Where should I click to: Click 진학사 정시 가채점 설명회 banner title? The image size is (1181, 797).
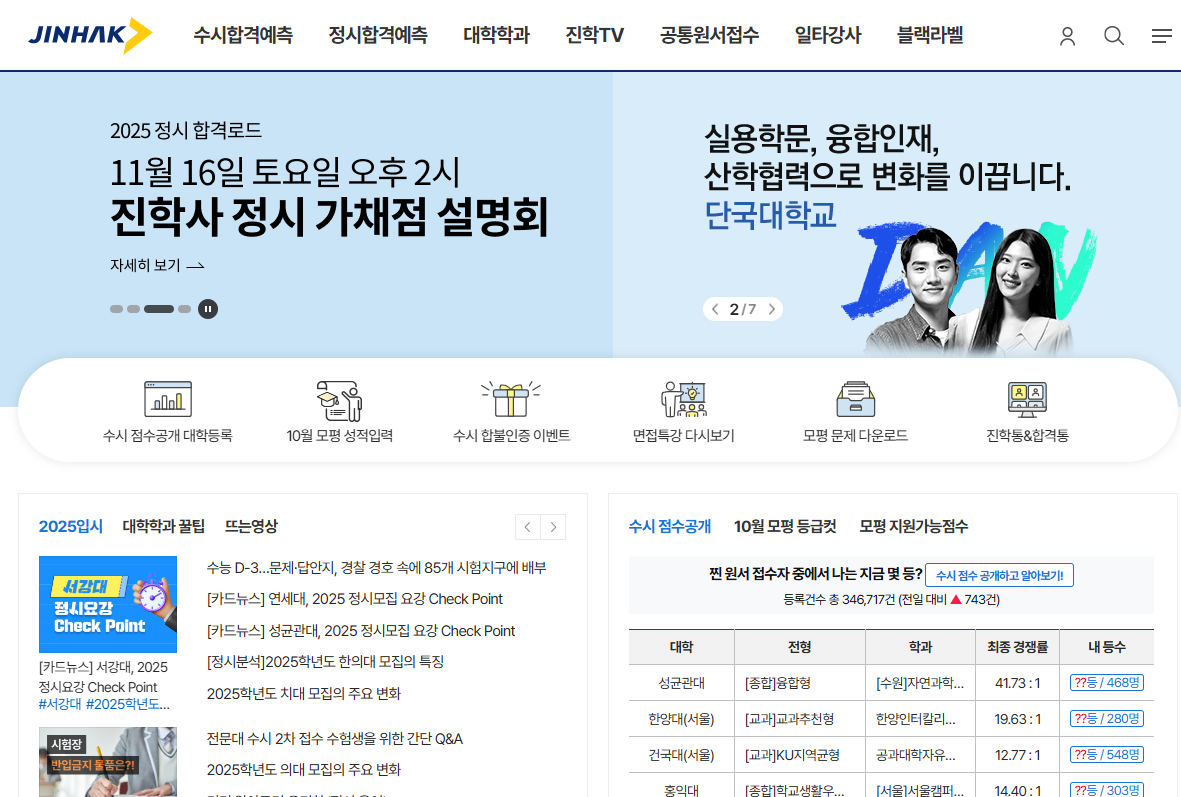(x=329, y=217)
